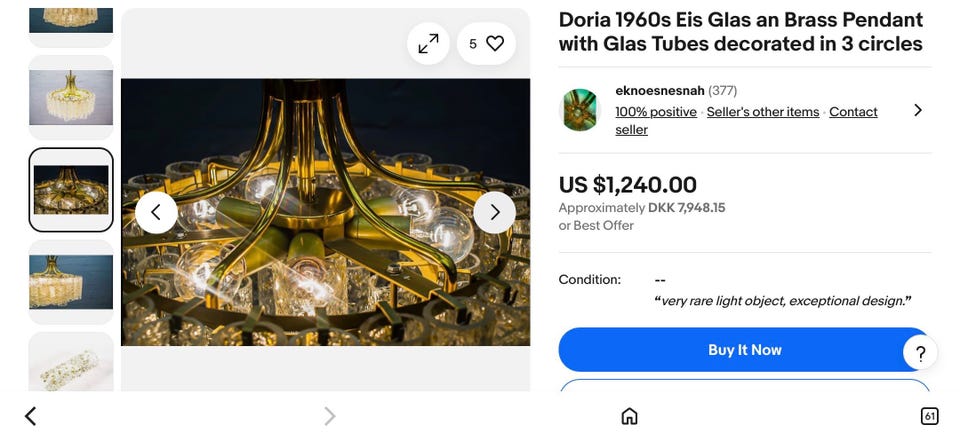Go forward using the browser forward arrow
The width and height of the screenshot is (960, 441).
click(x=330, y=416)
